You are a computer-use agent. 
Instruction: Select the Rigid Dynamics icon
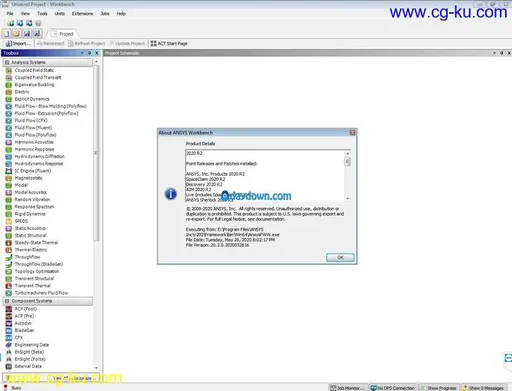9,214
